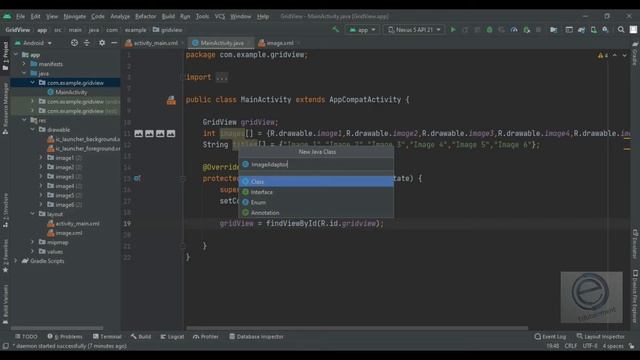The image size is (640, 360).
Task: Click tool windows toggle in status bar corner
Action: [5, 346]
